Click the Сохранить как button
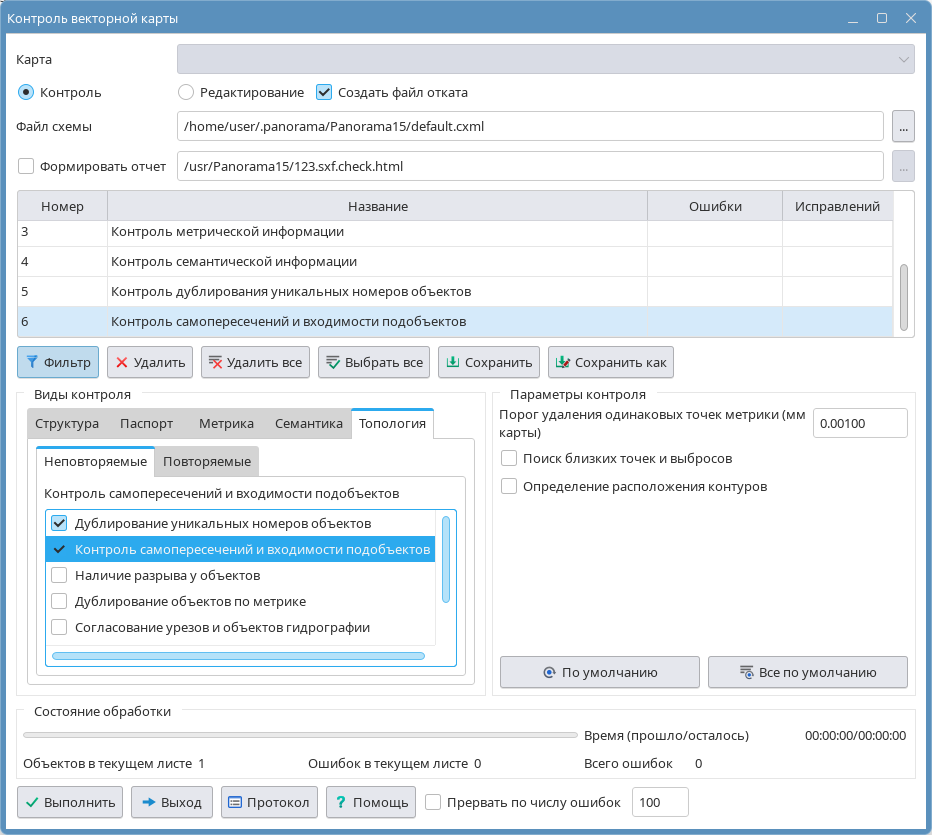 pyautogui.click(x=611, y=362)
